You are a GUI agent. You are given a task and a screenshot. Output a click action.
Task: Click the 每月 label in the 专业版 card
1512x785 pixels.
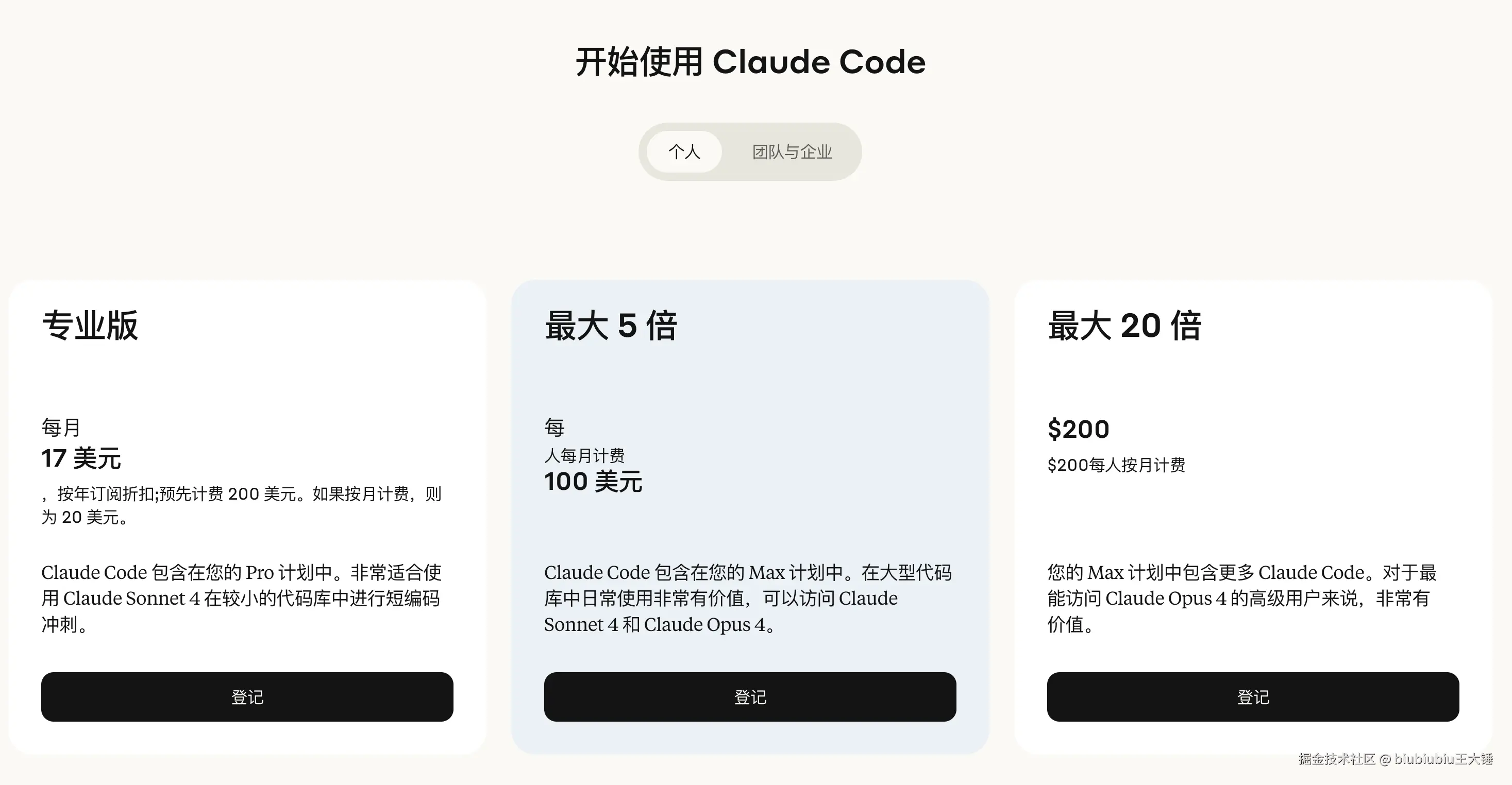coord(60,427)
